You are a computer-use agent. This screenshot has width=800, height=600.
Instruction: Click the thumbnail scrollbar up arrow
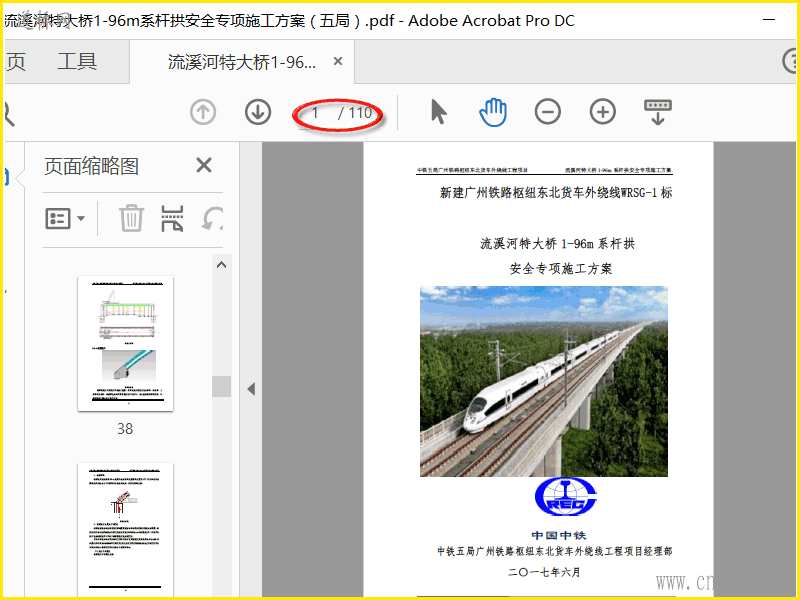(221, 265)
